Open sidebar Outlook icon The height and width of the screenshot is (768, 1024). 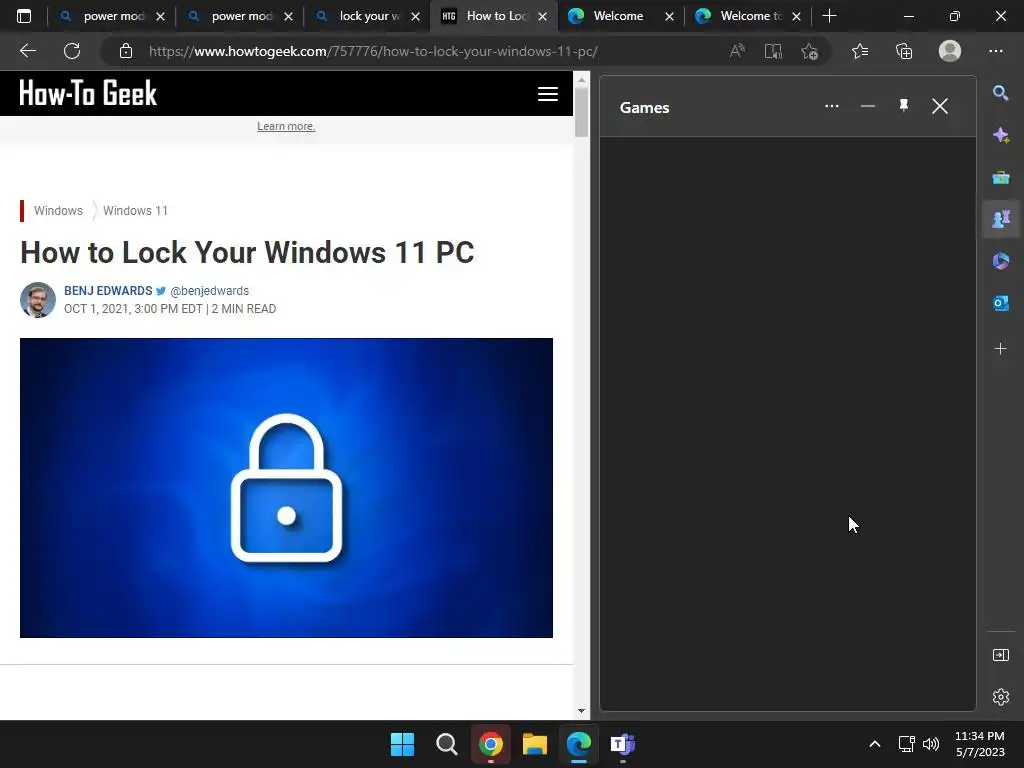[x=1000, y=303]
